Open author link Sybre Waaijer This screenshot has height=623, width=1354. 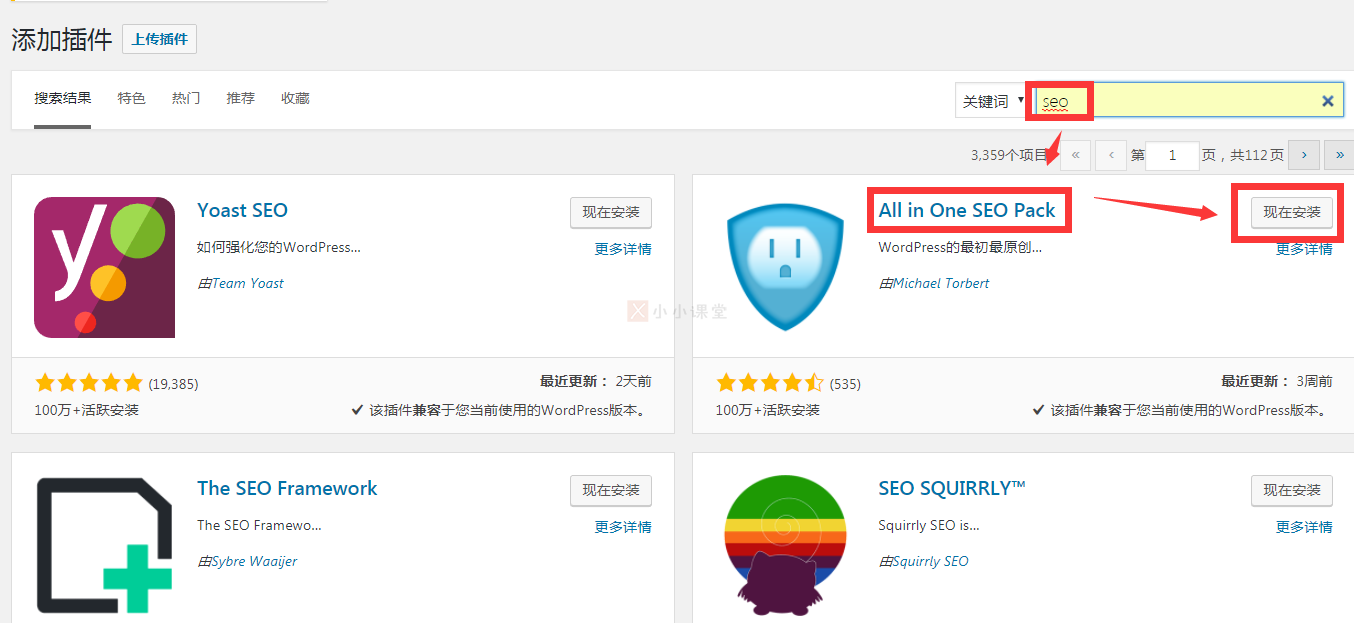click(254, 561)
